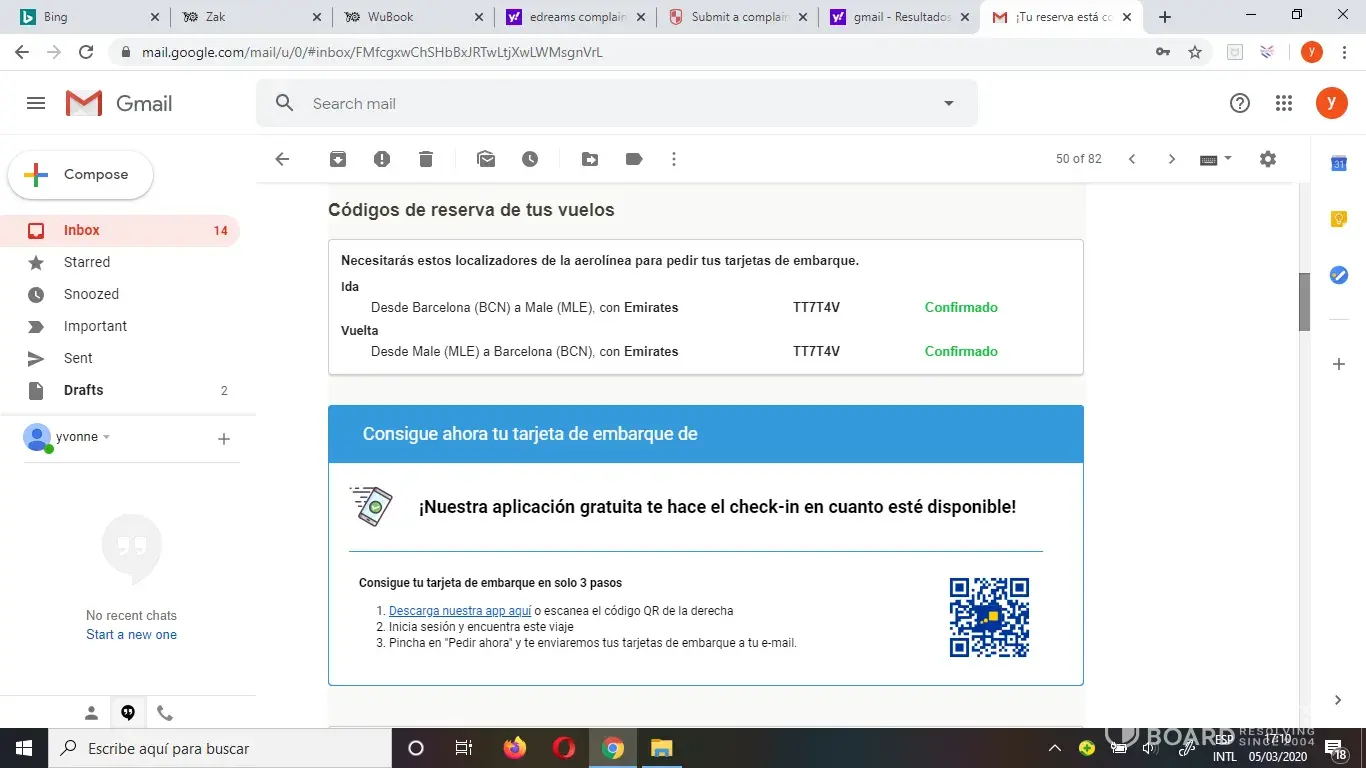Open the Windows Start menu

click(23, 748)
